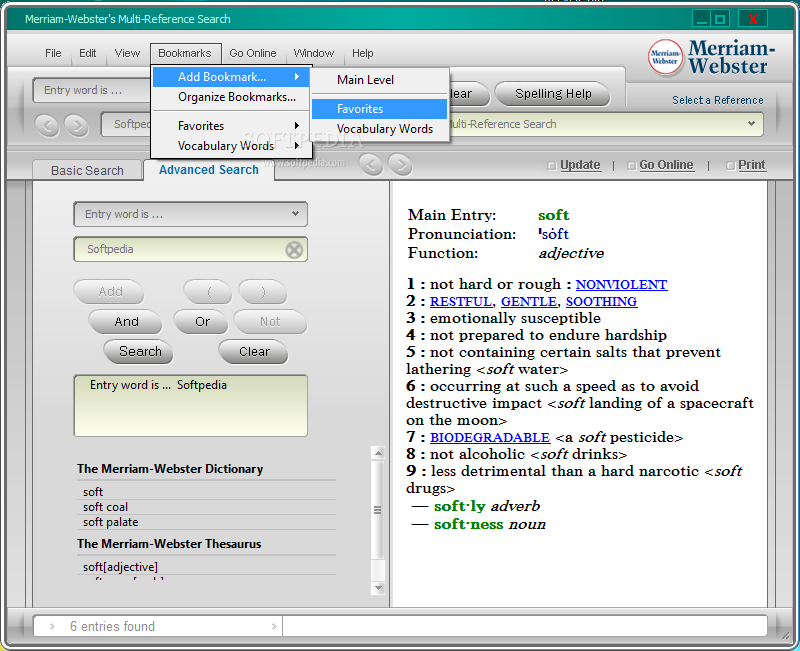This screenshot has width=800, height=651.
Task: Clear the Softpedia search text with X icon
Action: 294,250
